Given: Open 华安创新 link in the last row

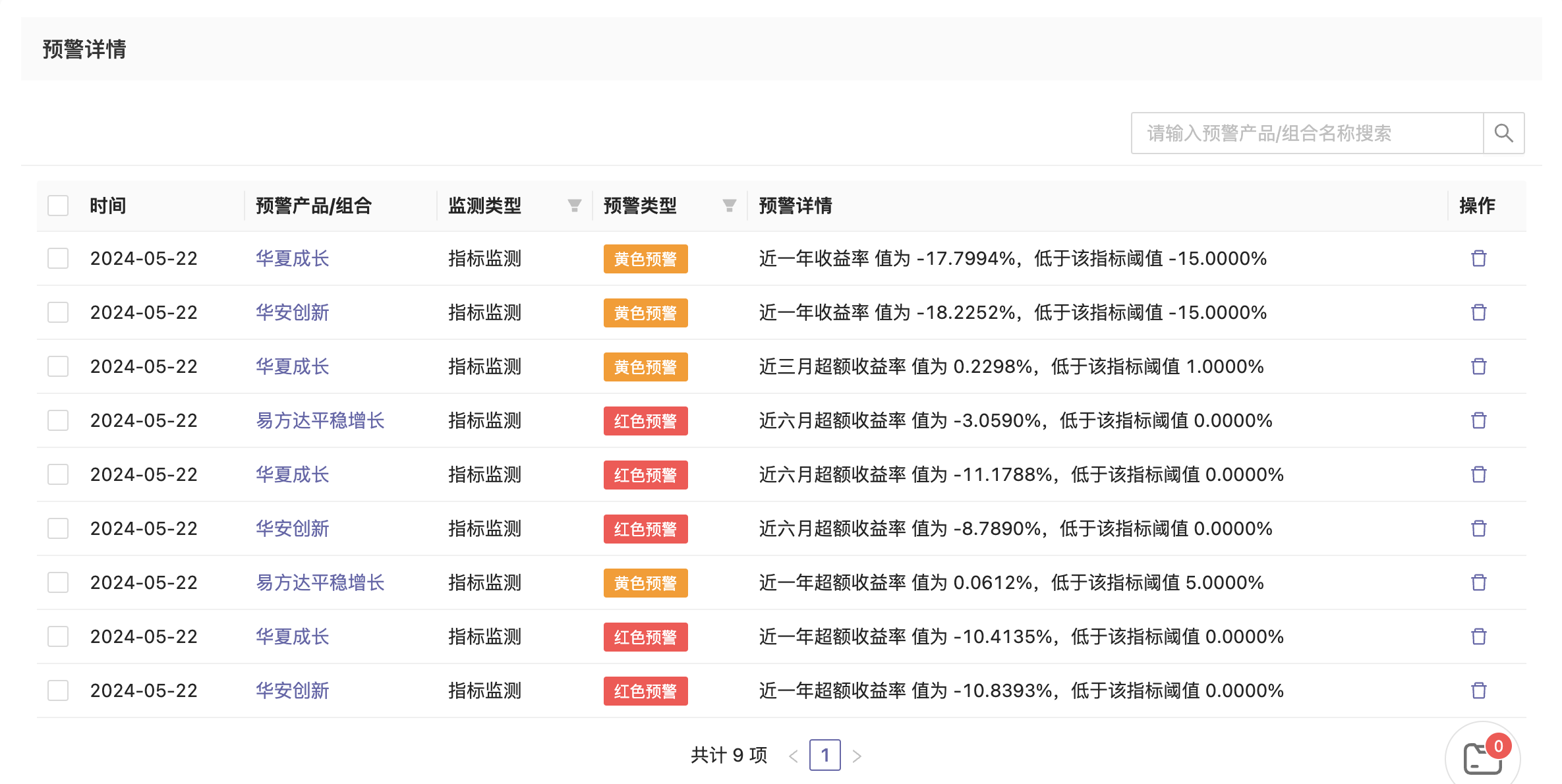Looking at the screenshot, I should click(292, 690).
